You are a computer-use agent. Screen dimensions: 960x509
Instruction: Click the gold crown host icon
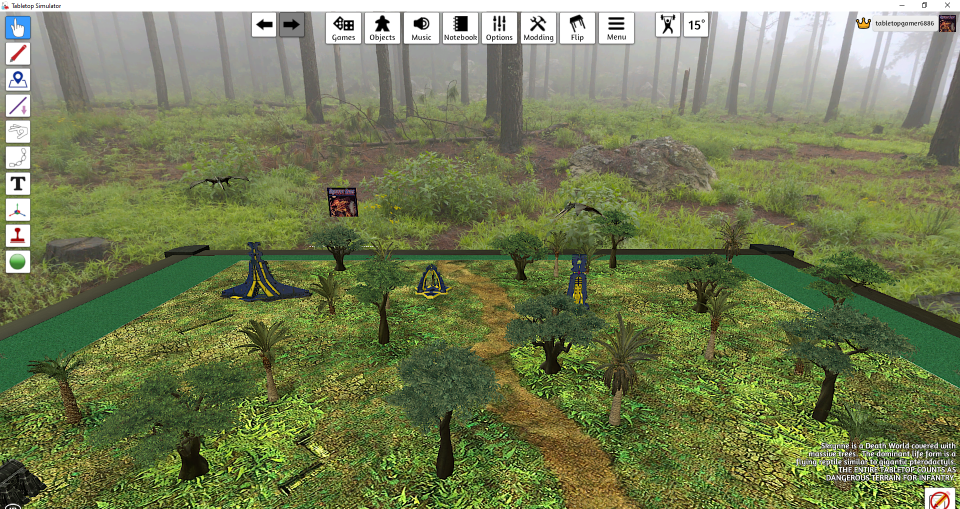(x=864, y=24)
